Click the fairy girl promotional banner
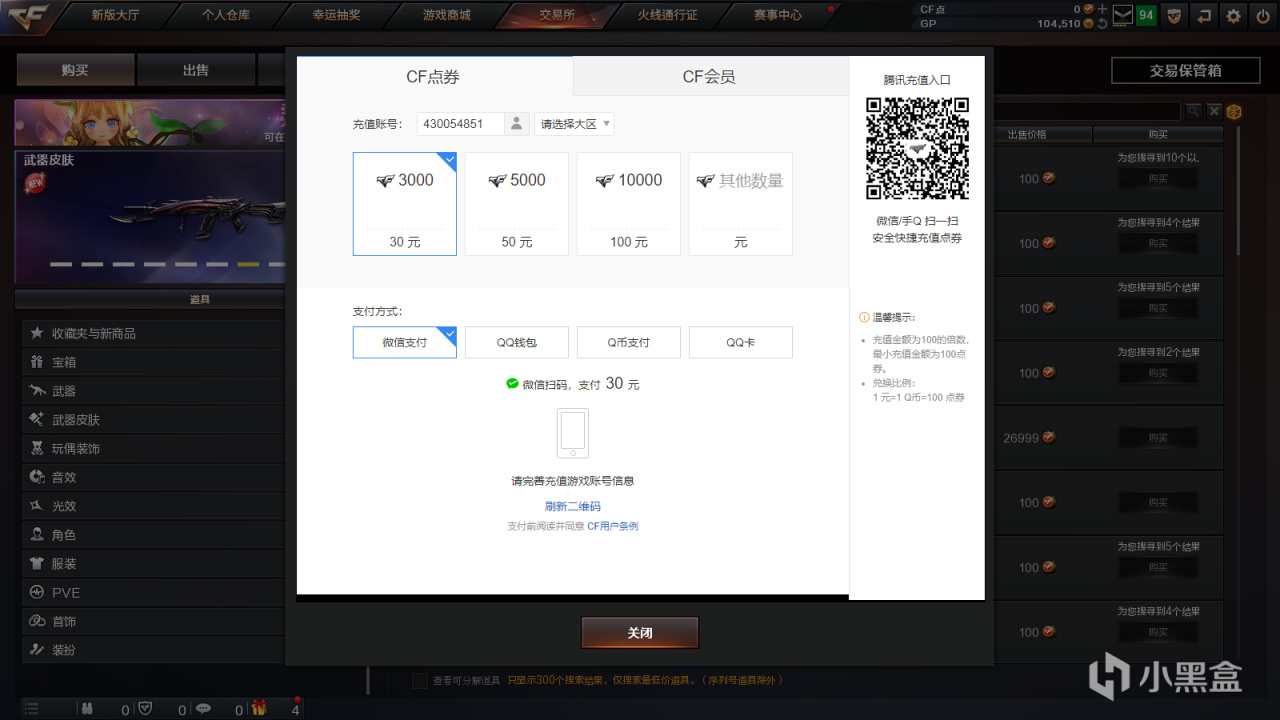The width and height of the screenshot is (1280, 720). (x=151, y=123)
